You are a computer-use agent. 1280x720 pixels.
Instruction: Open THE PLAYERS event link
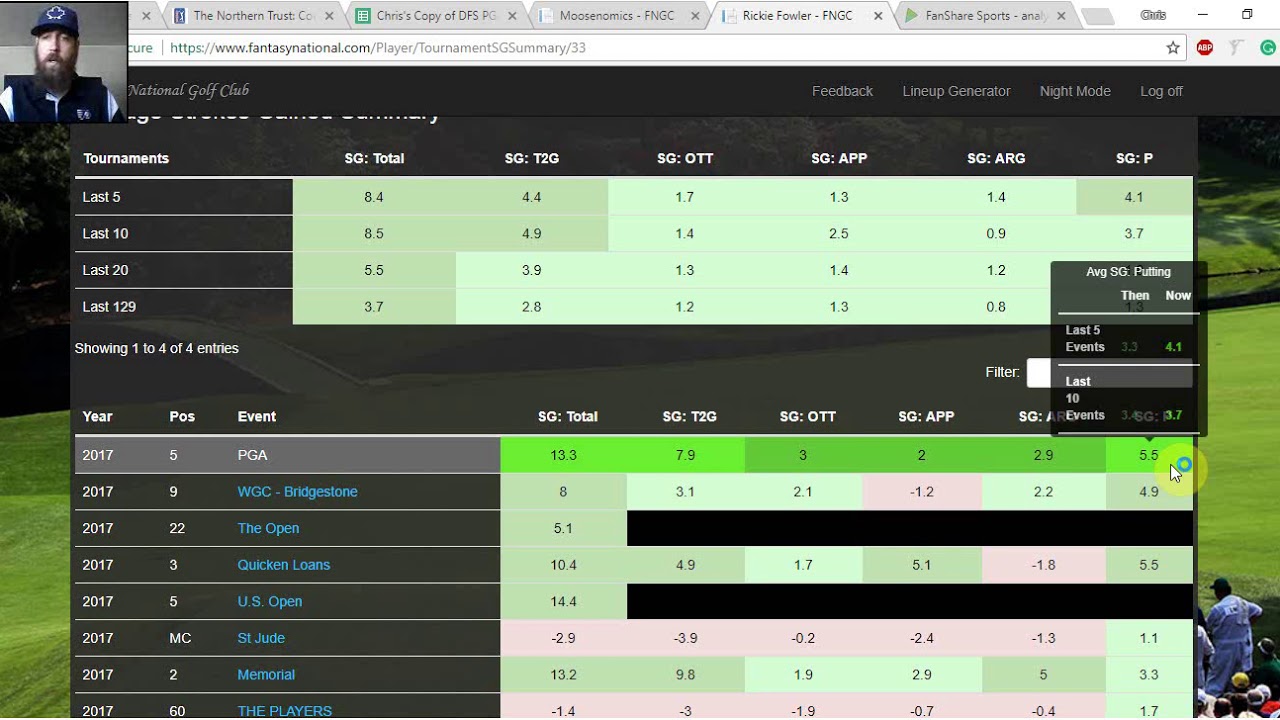284,711
